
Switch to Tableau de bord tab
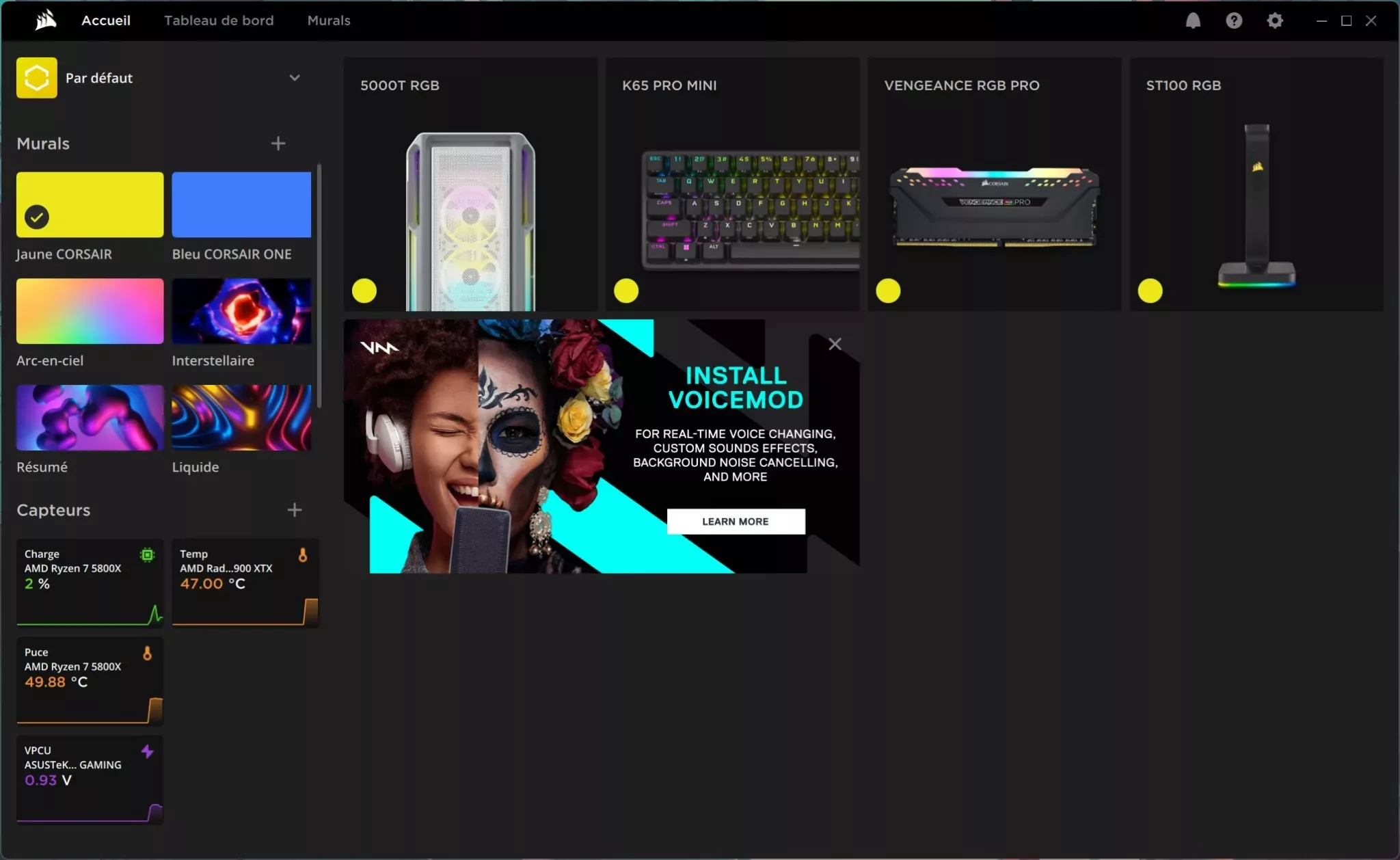pos(219,21)
